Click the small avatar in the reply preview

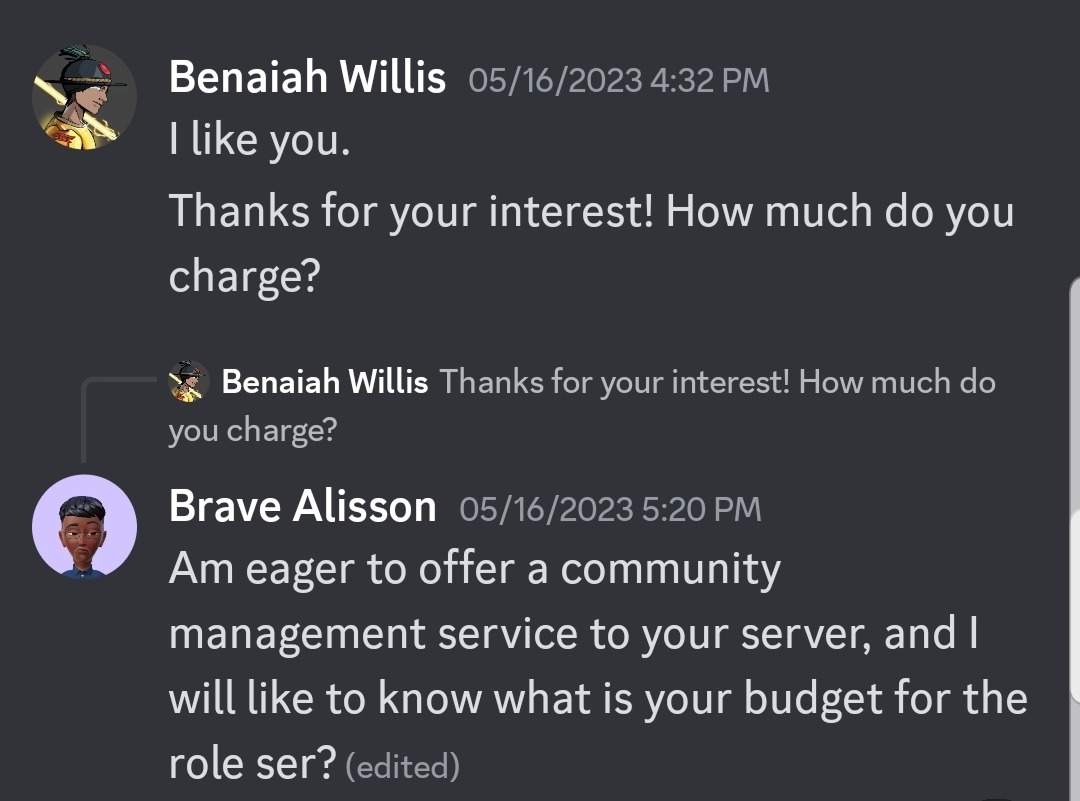pos(188,382)
